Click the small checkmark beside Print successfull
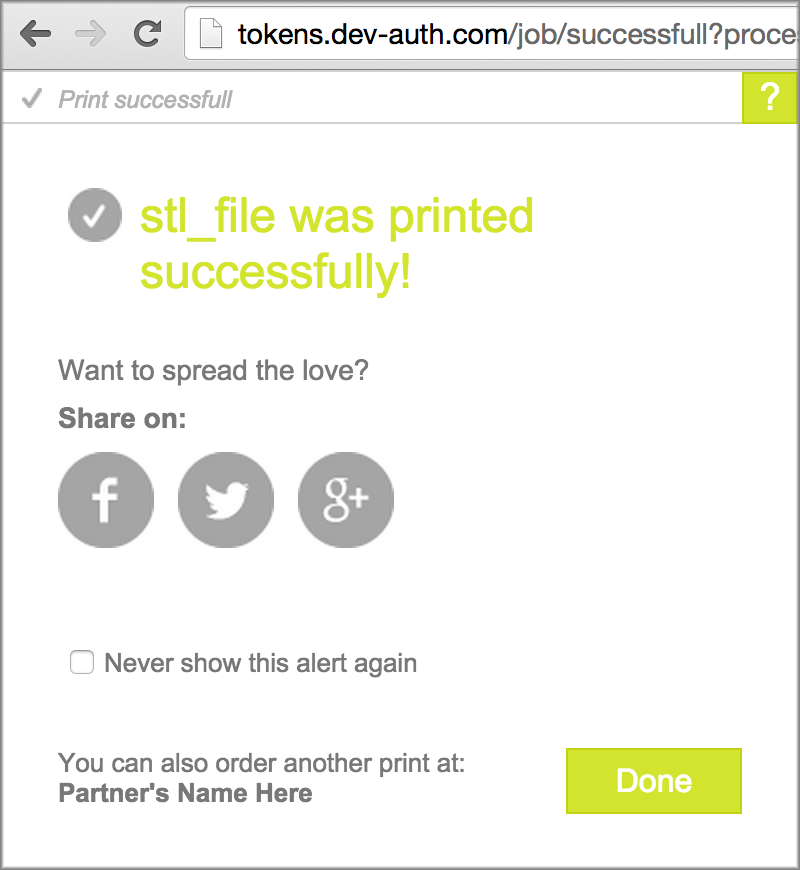The width and height of the screenshot is (800, 870). [32, 99]
